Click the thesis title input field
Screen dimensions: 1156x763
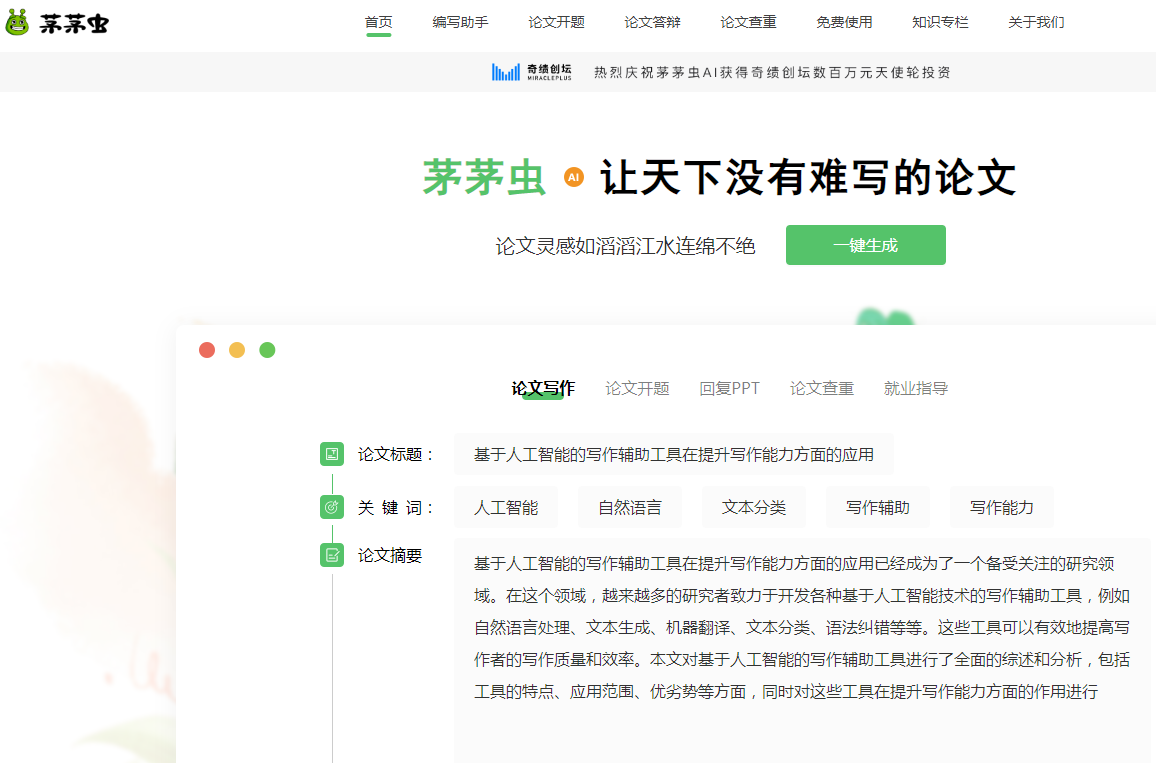pyautogui.click(x=673, y=454)
